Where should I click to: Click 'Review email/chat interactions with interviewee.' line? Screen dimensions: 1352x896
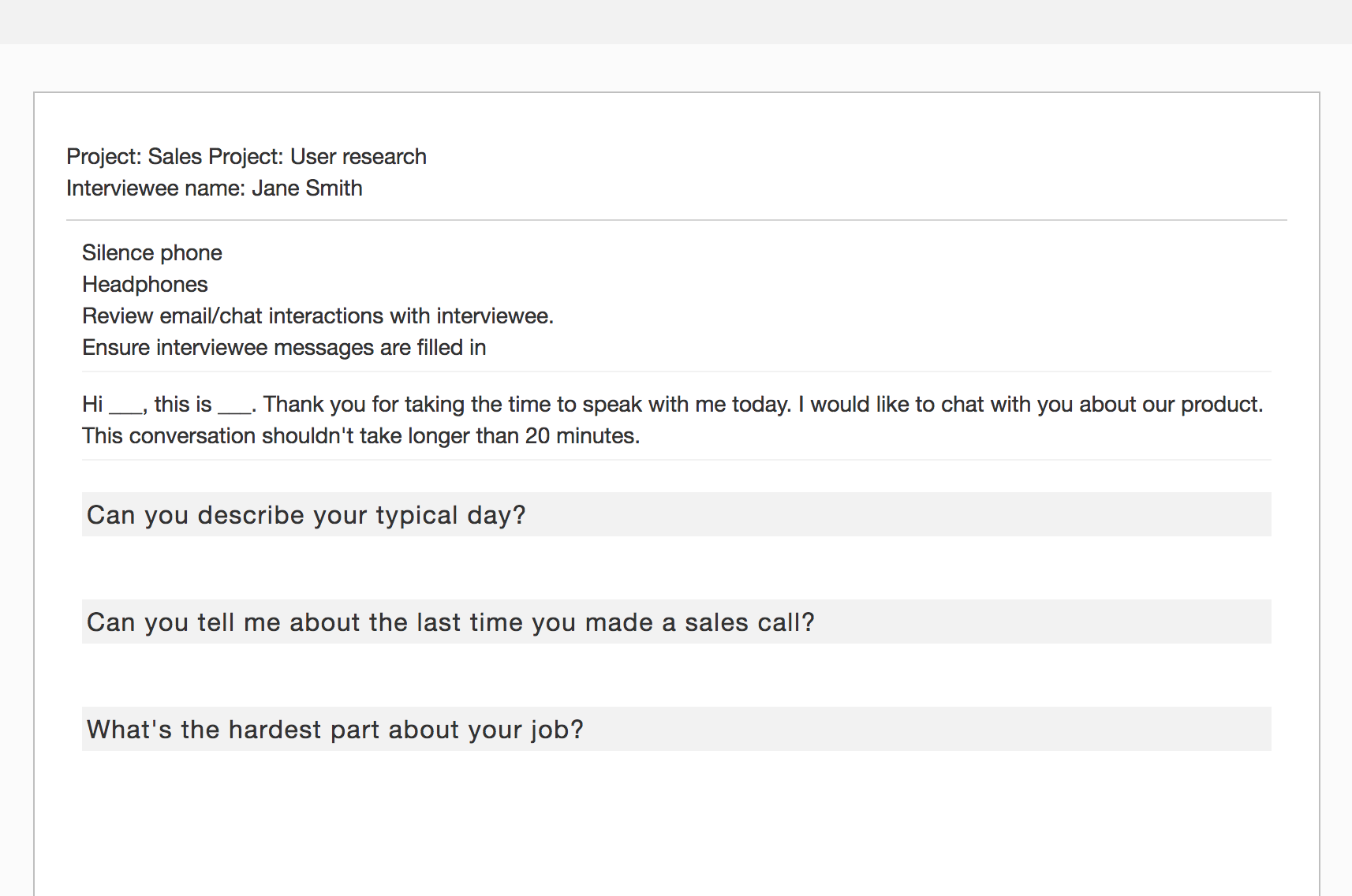(318, 315)
